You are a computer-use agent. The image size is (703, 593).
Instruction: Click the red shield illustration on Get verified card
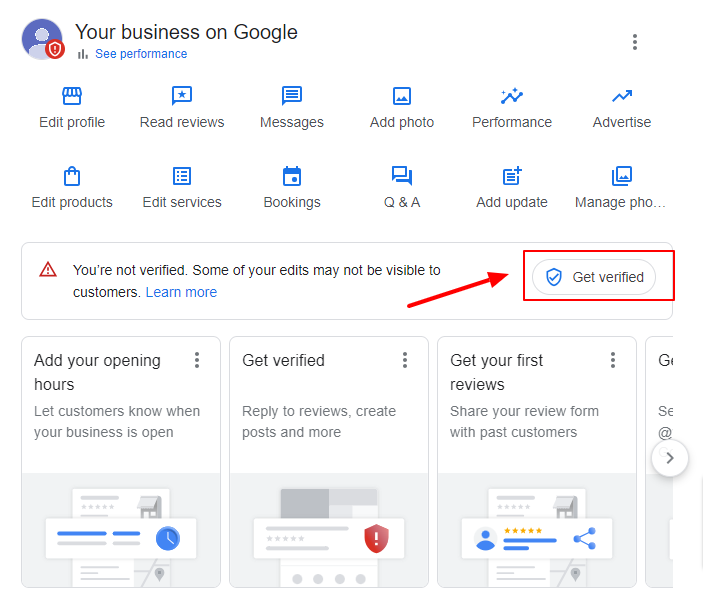click(376, 538)
